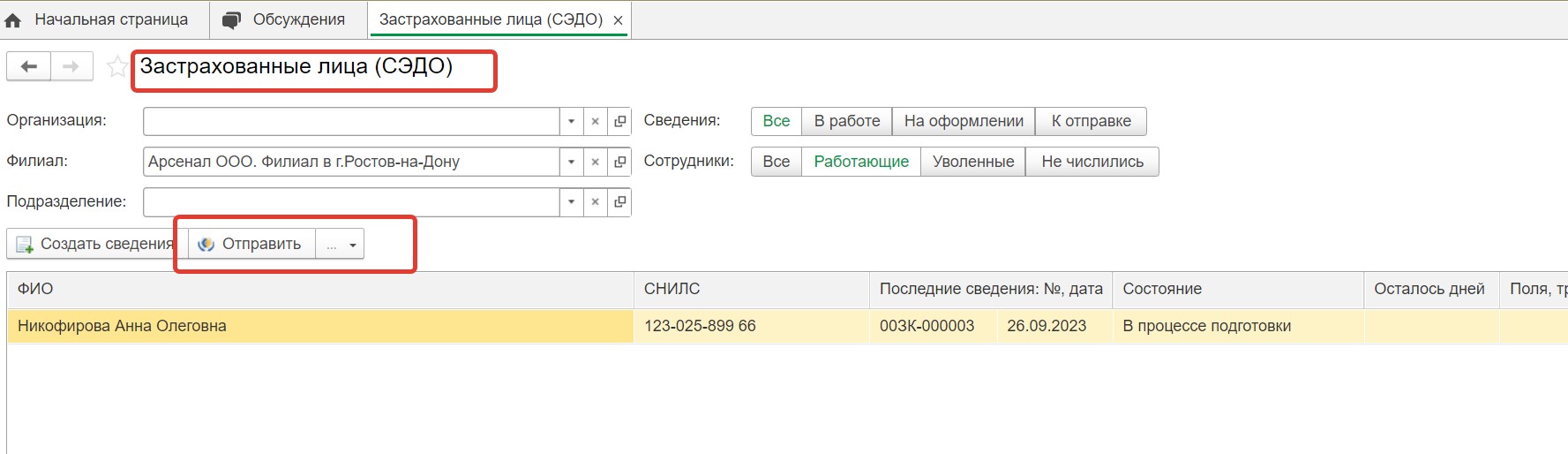This screenshot has width=1568, height=454.
Task: Select the Сведения filter На оформлении
Action: point(964,121)
